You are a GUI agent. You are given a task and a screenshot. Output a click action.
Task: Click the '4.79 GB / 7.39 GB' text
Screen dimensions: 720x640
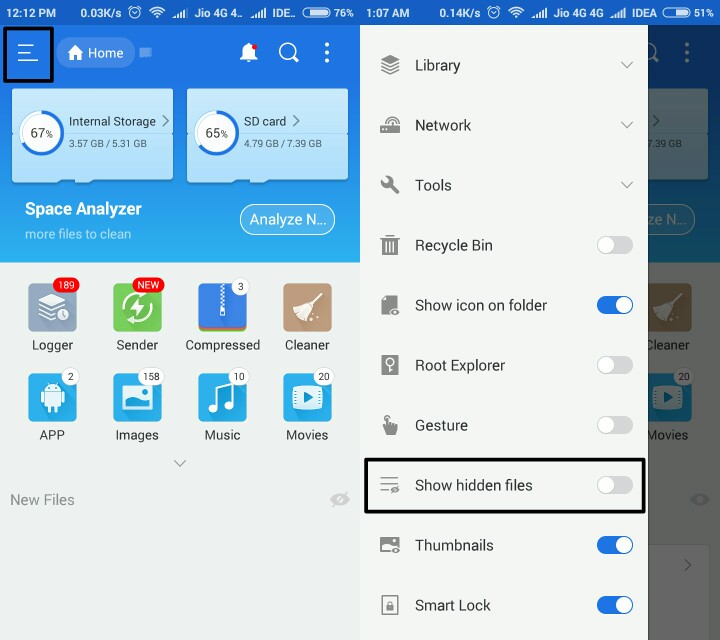pyautogui.click(x=283, y=143)
